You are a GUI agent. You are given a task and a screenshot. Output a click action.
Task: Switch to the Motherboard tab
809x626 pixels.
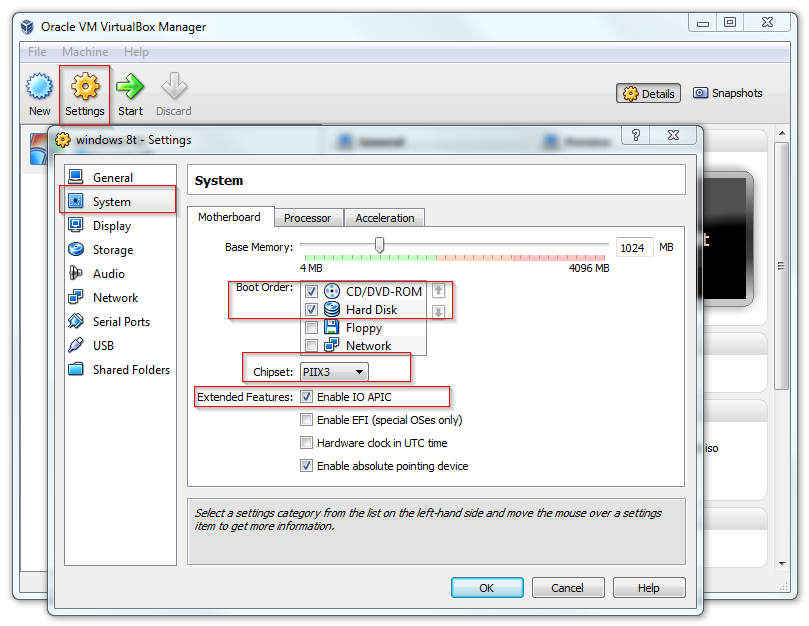point(230,217)
